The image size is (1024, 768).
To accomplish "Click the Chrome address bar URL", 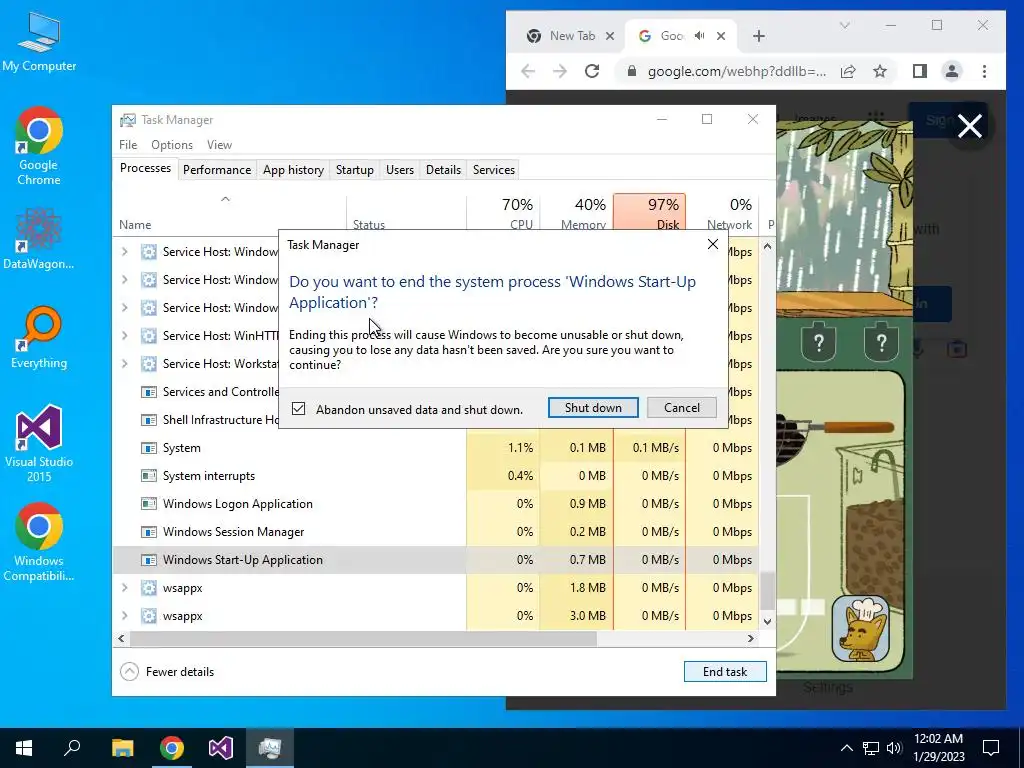I will pyautogui.click(x=737, y=71).
